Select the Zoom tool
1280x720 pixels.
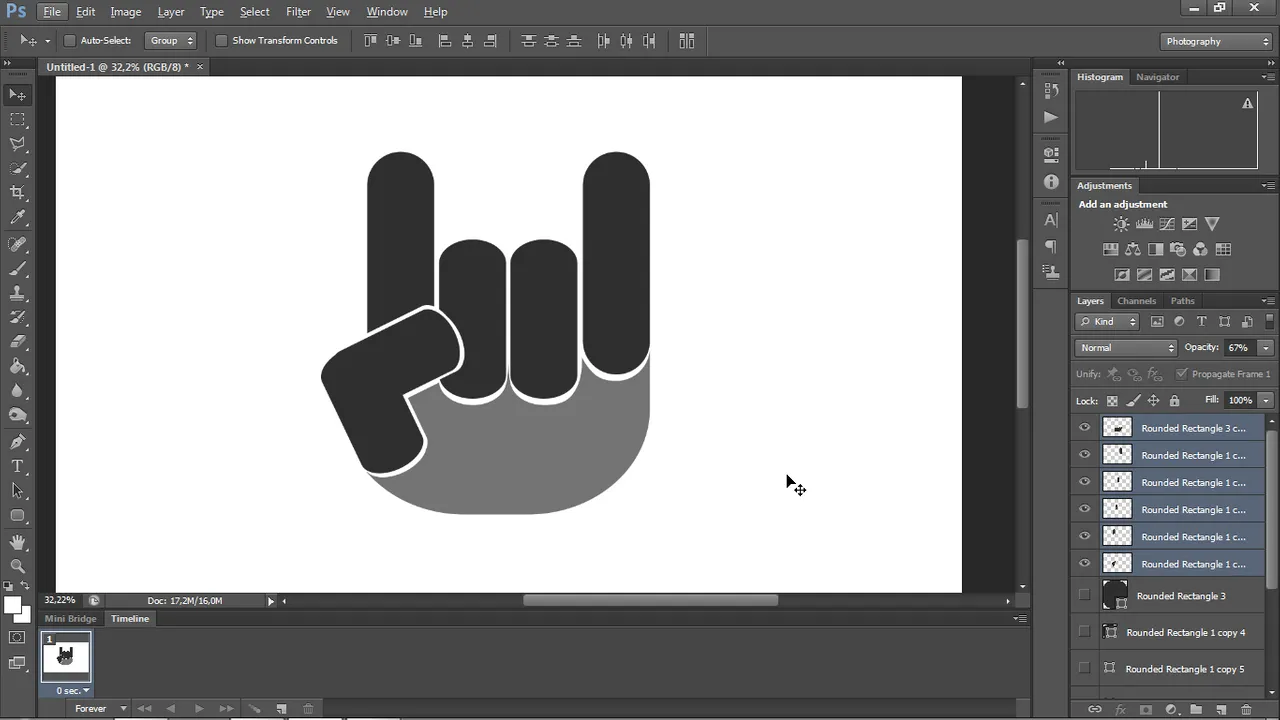click(17, 566)
